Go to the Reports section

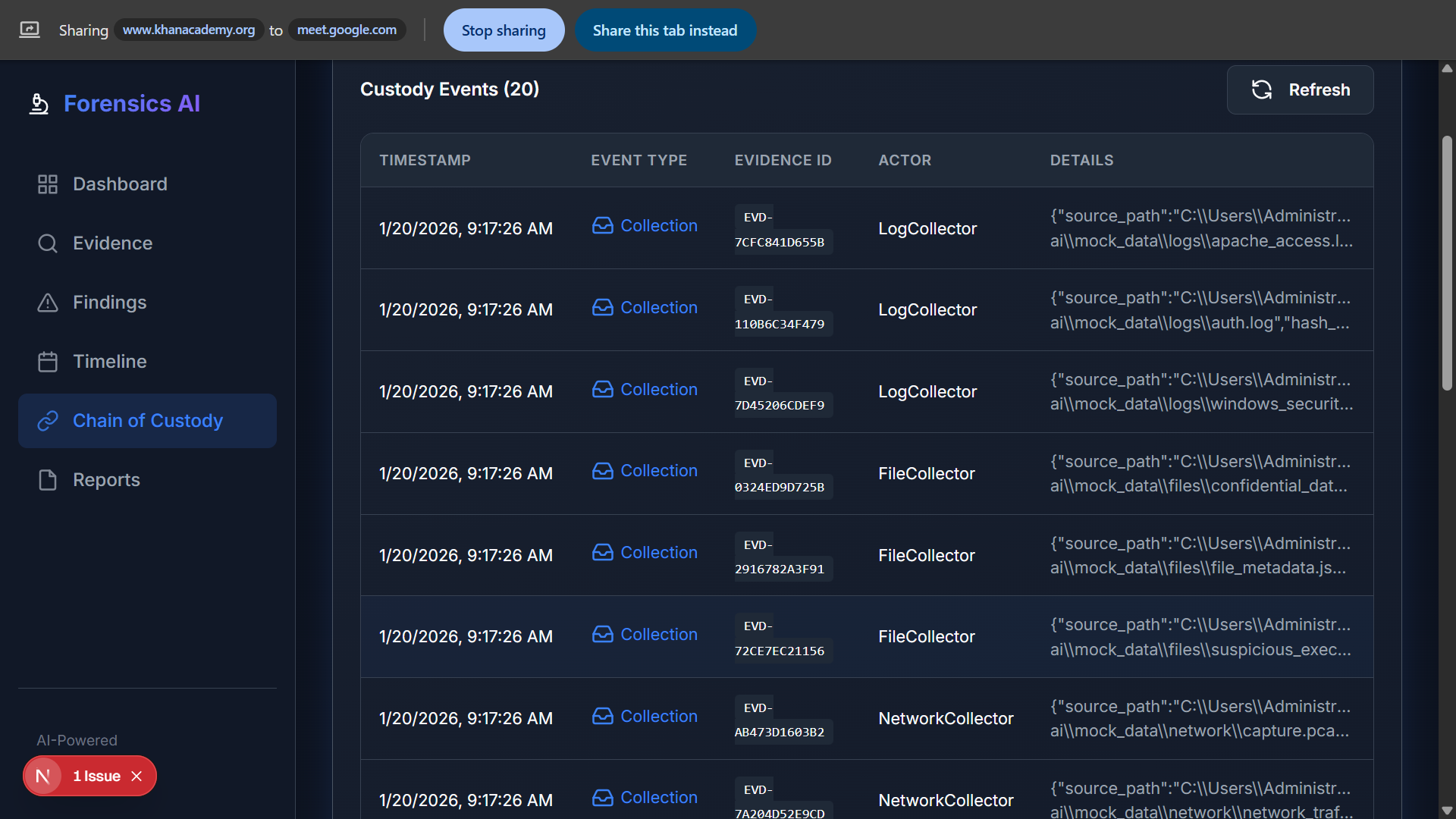click(106, 480)
